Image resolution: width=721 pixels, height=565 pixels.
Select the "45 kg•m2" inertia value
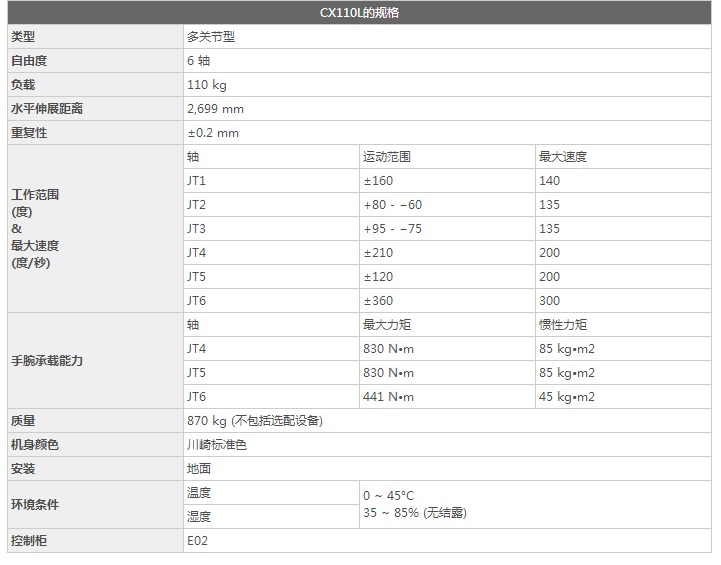tap(567, 397)
